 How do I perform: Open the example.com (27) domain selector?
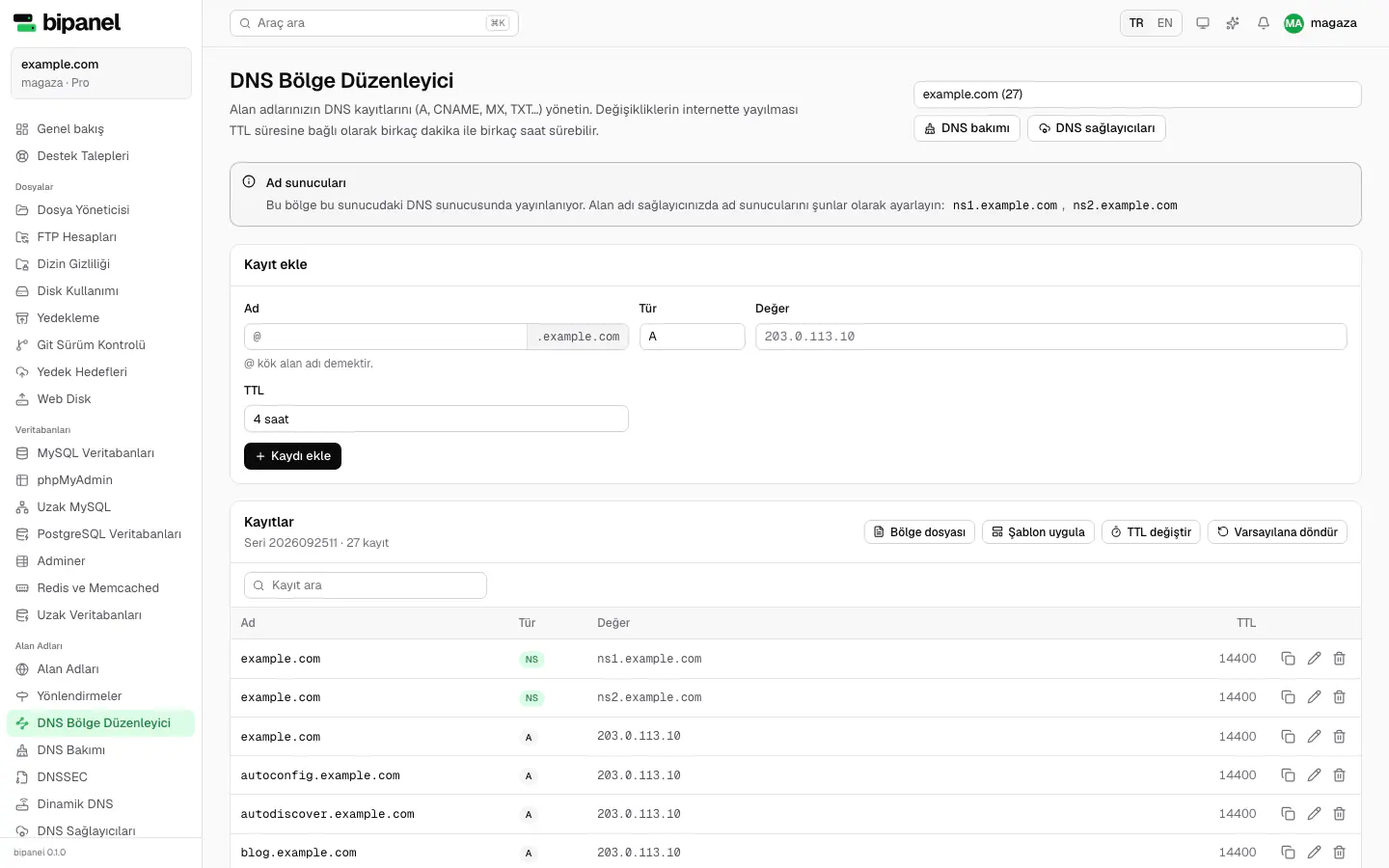click(1137, 95)
